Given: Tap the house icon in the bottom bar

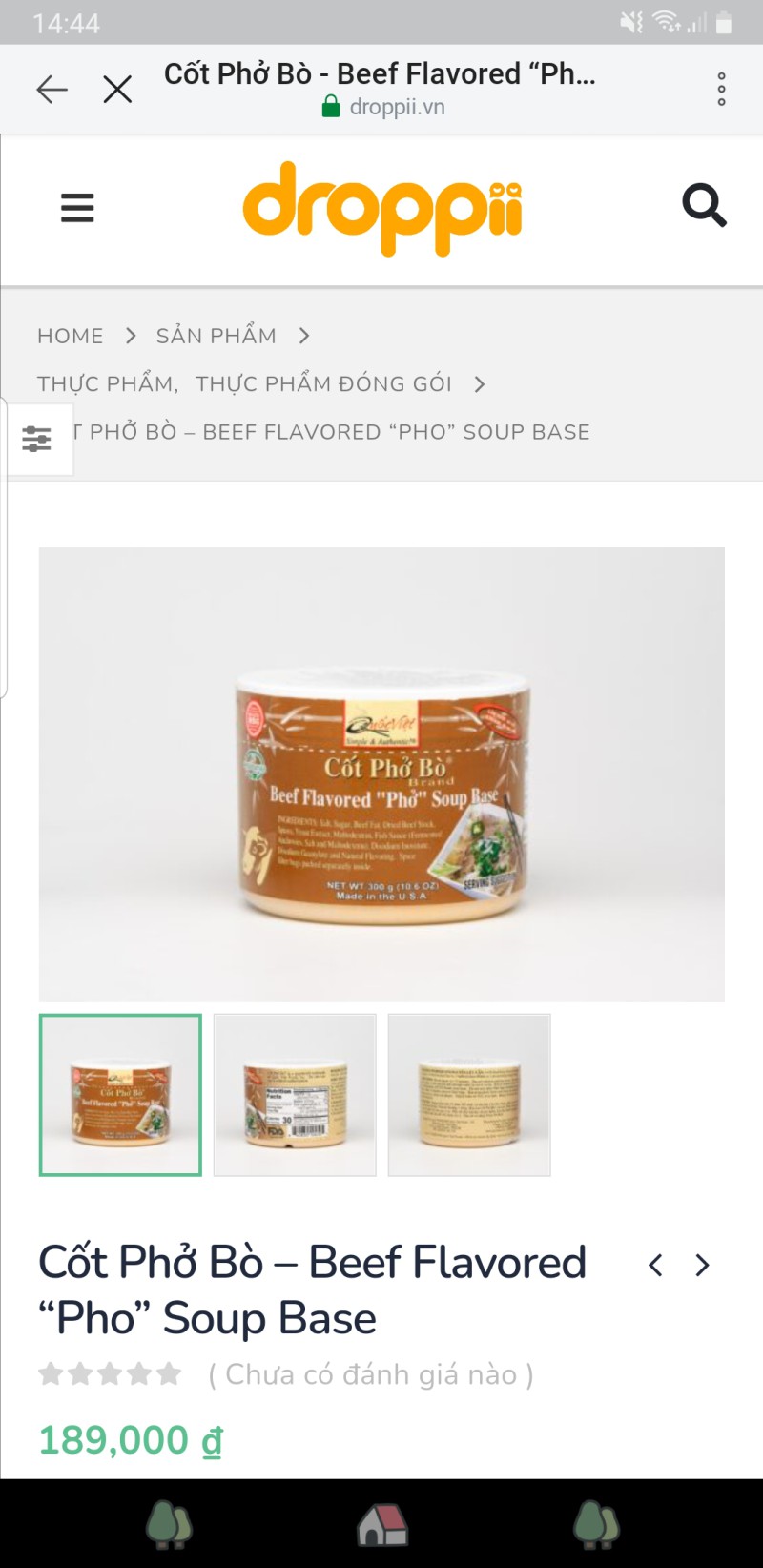Looking at the screenshot, I should (x=382, y=1524).
